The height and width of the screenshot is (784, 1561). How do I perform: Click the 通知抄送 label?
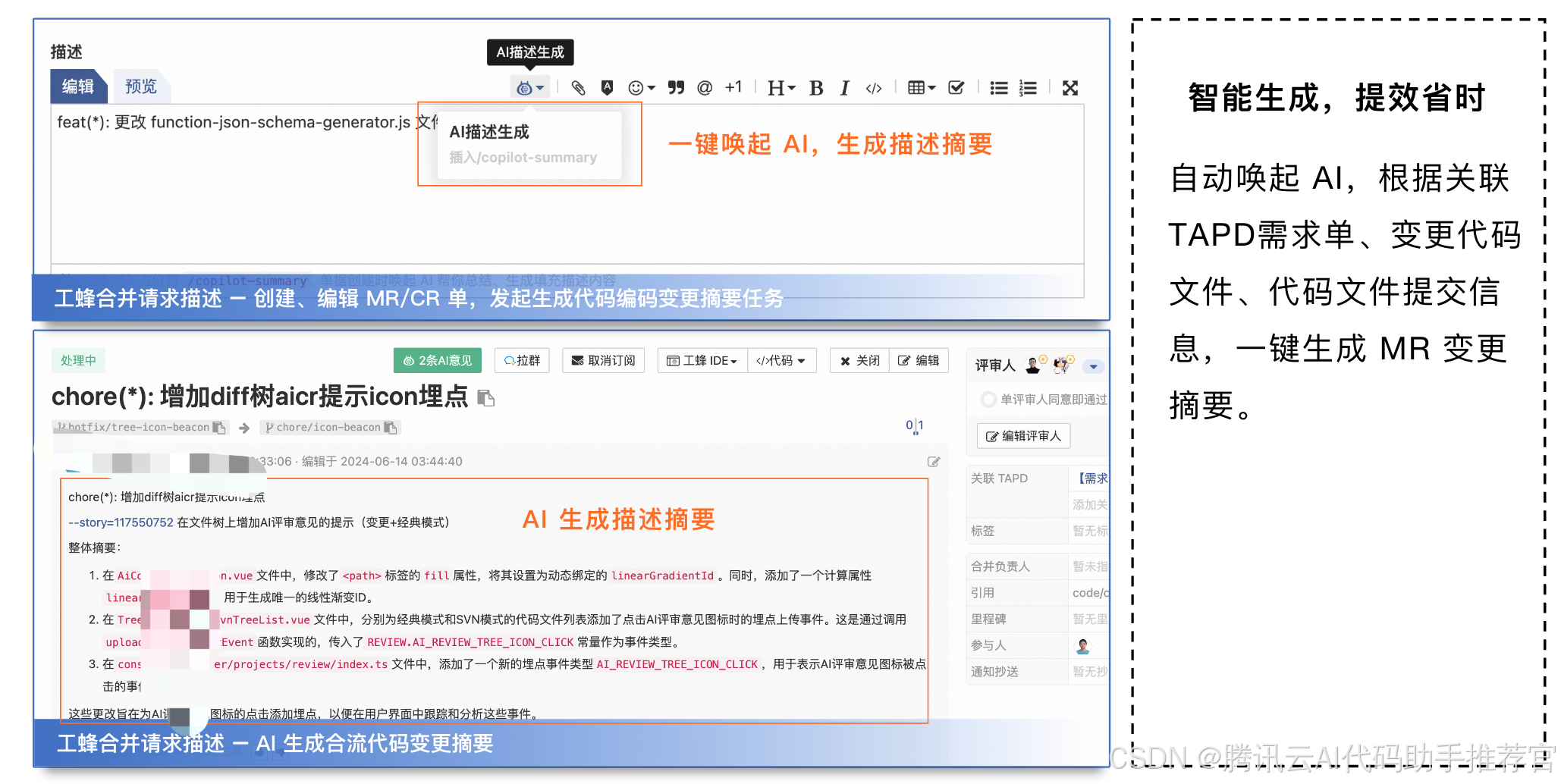pos(994,672)
